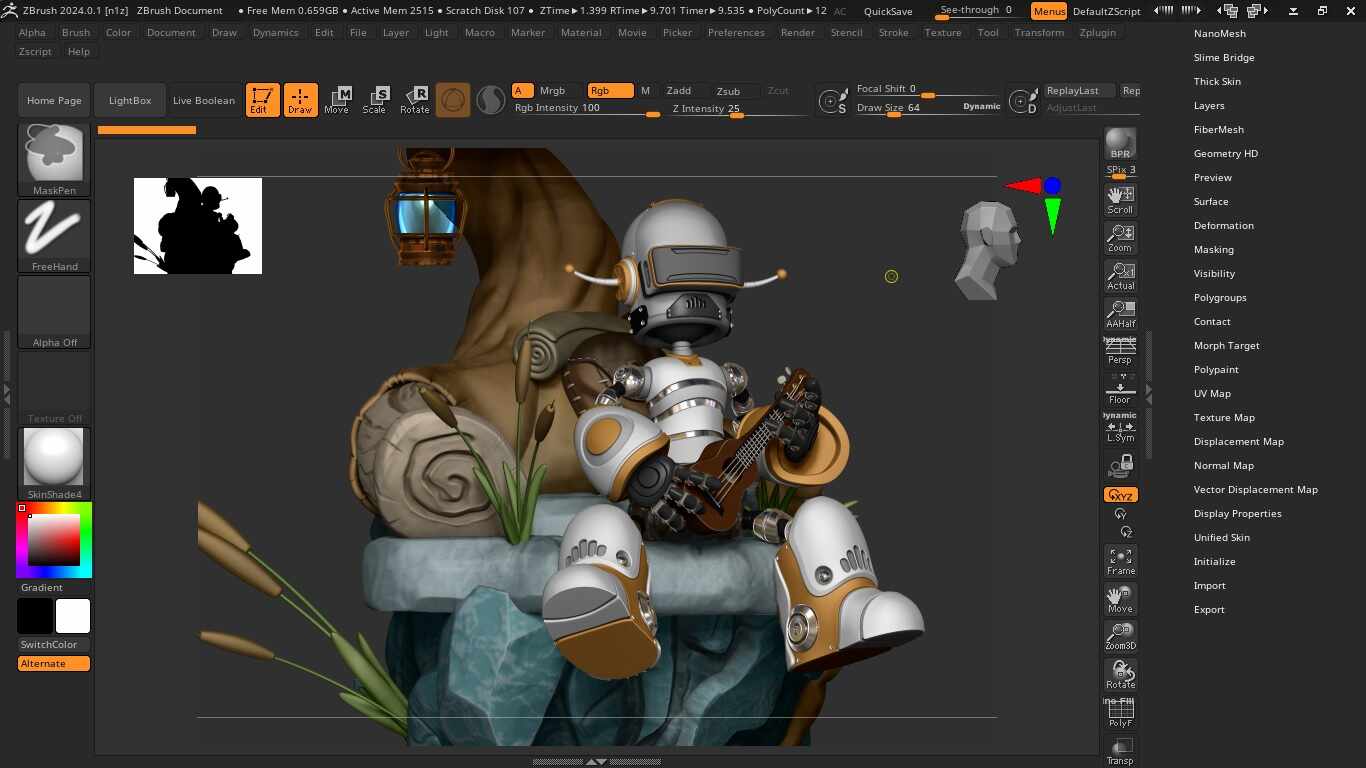Open the Deformation subpalette
This screenshot has height=768, width=1366.
tap(1224, 225)
